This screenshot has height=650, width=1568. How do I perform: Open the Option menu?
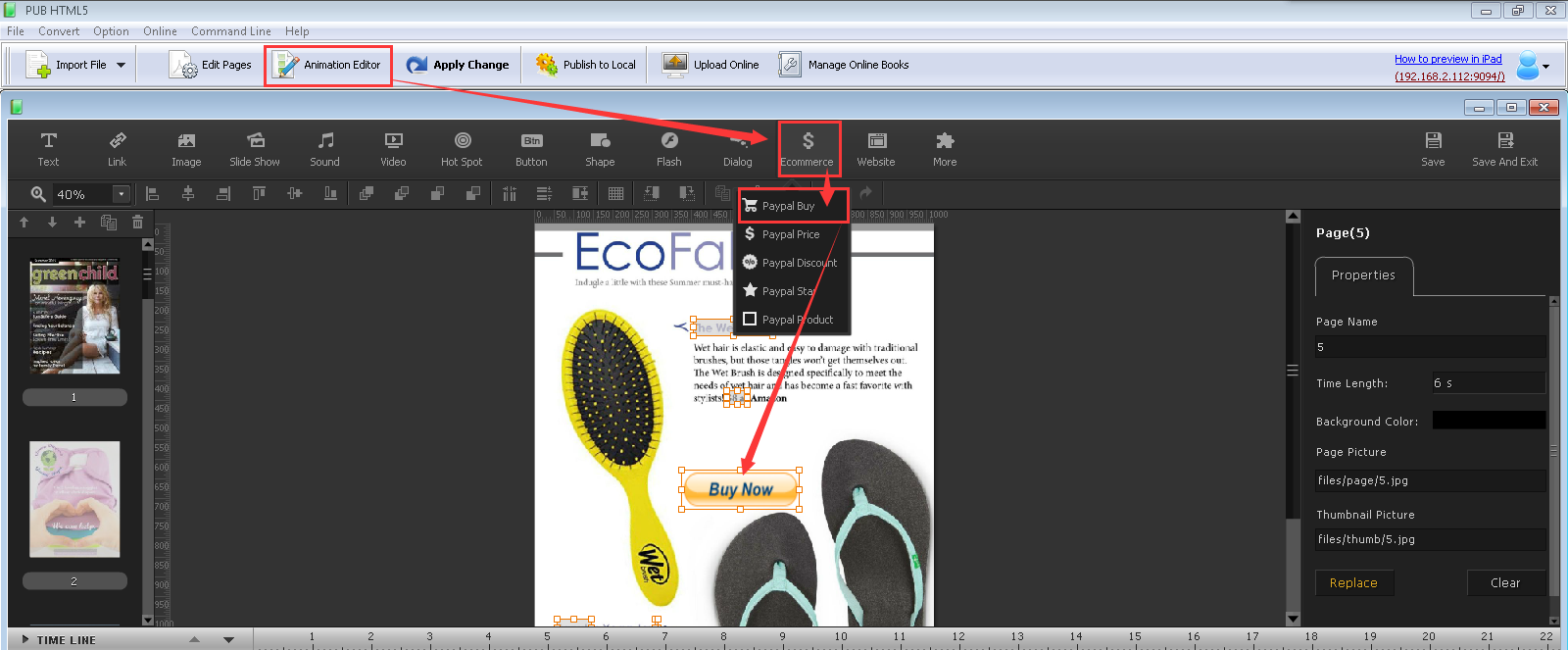click(111, 31)
